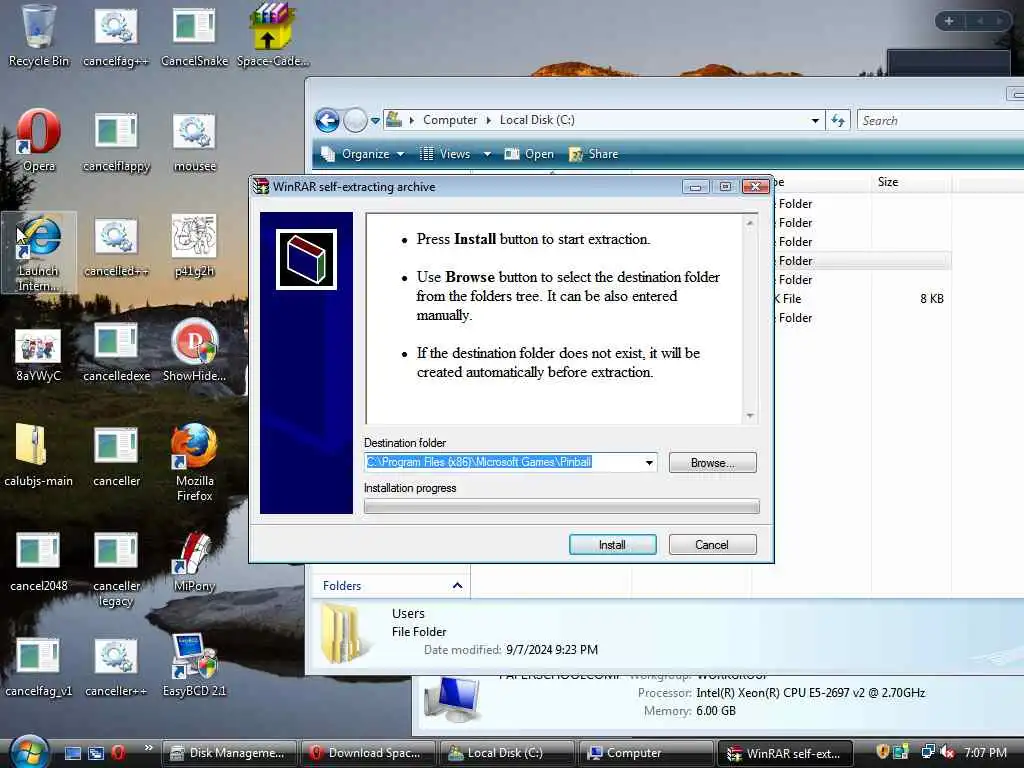
Task: Click scroll up arrow in instructions box
Action: (750, 223)
